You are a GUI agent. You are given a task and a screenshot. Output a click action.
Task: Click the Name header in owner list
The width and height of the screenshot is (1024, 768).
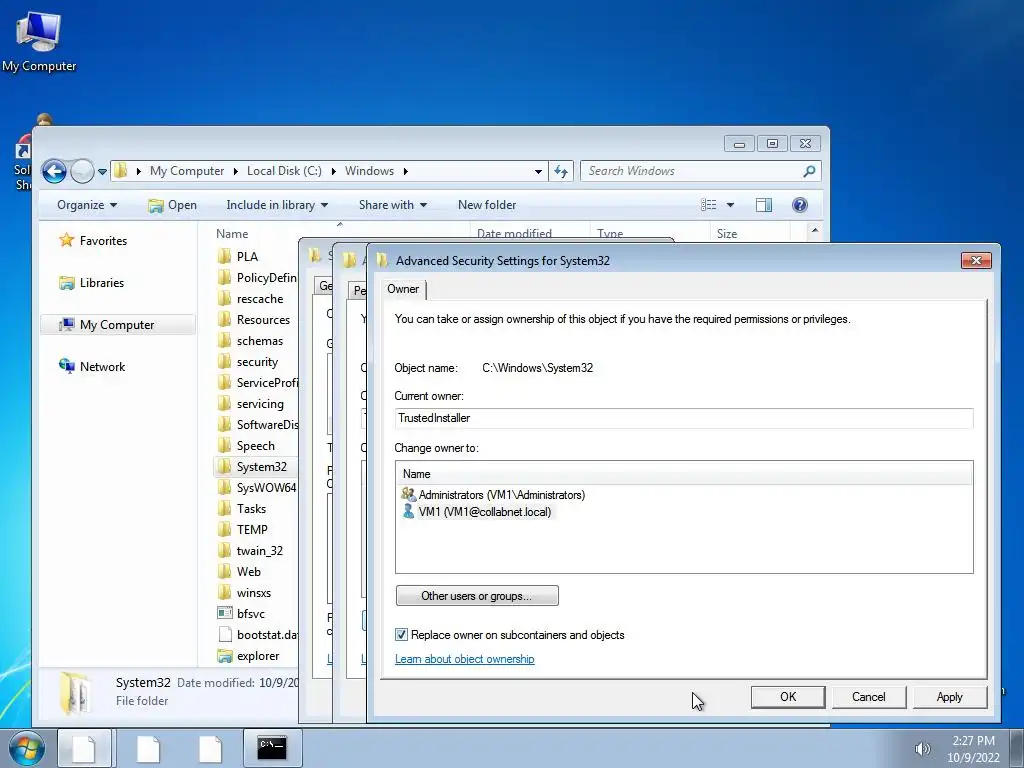click(684, 473)
